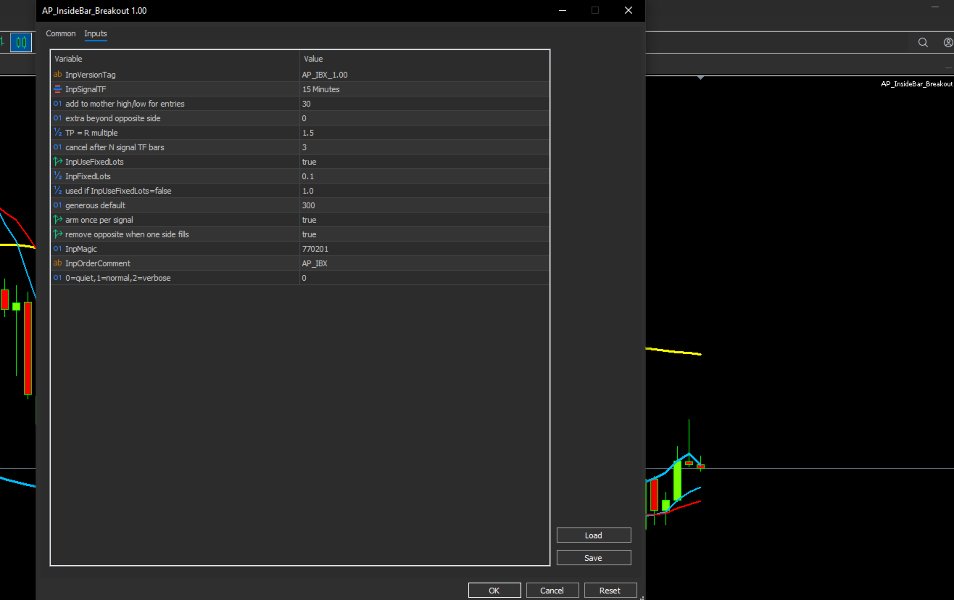Click the string icon beside InpVersionTag
This screenshot has width=954, height=600.
(58, 74)
